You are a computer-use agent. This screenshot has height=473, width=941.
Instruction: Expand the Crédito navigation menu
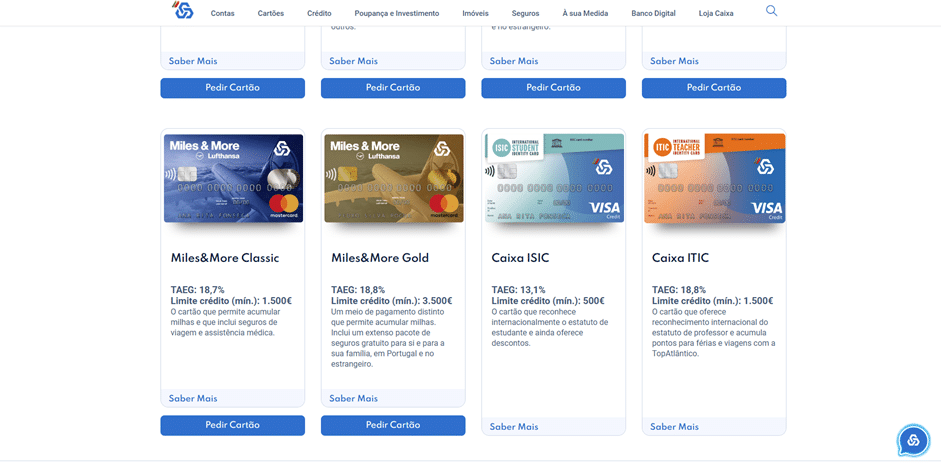coord(319,14)
